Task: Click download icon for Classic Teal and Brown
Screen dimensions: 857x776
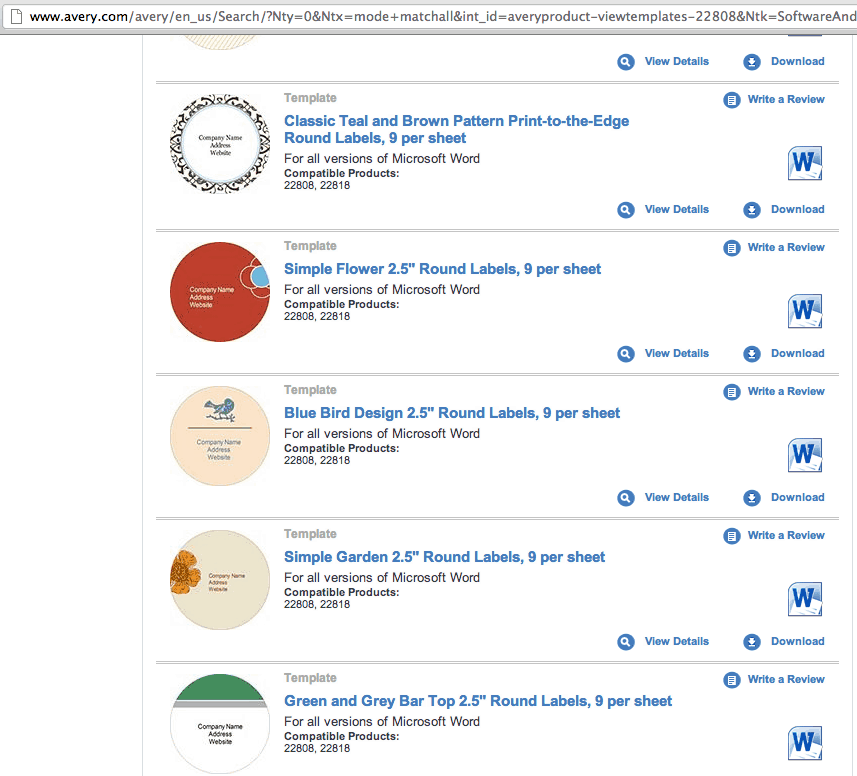Action: click(x=752, y=210)
